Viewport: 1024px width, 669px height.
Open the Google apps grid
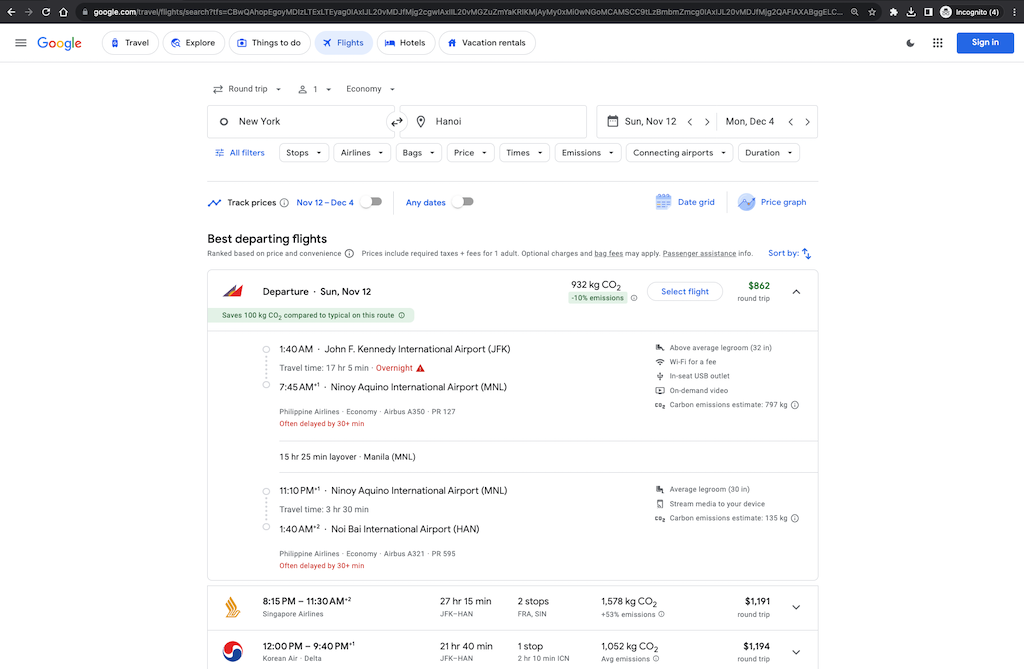938,42
